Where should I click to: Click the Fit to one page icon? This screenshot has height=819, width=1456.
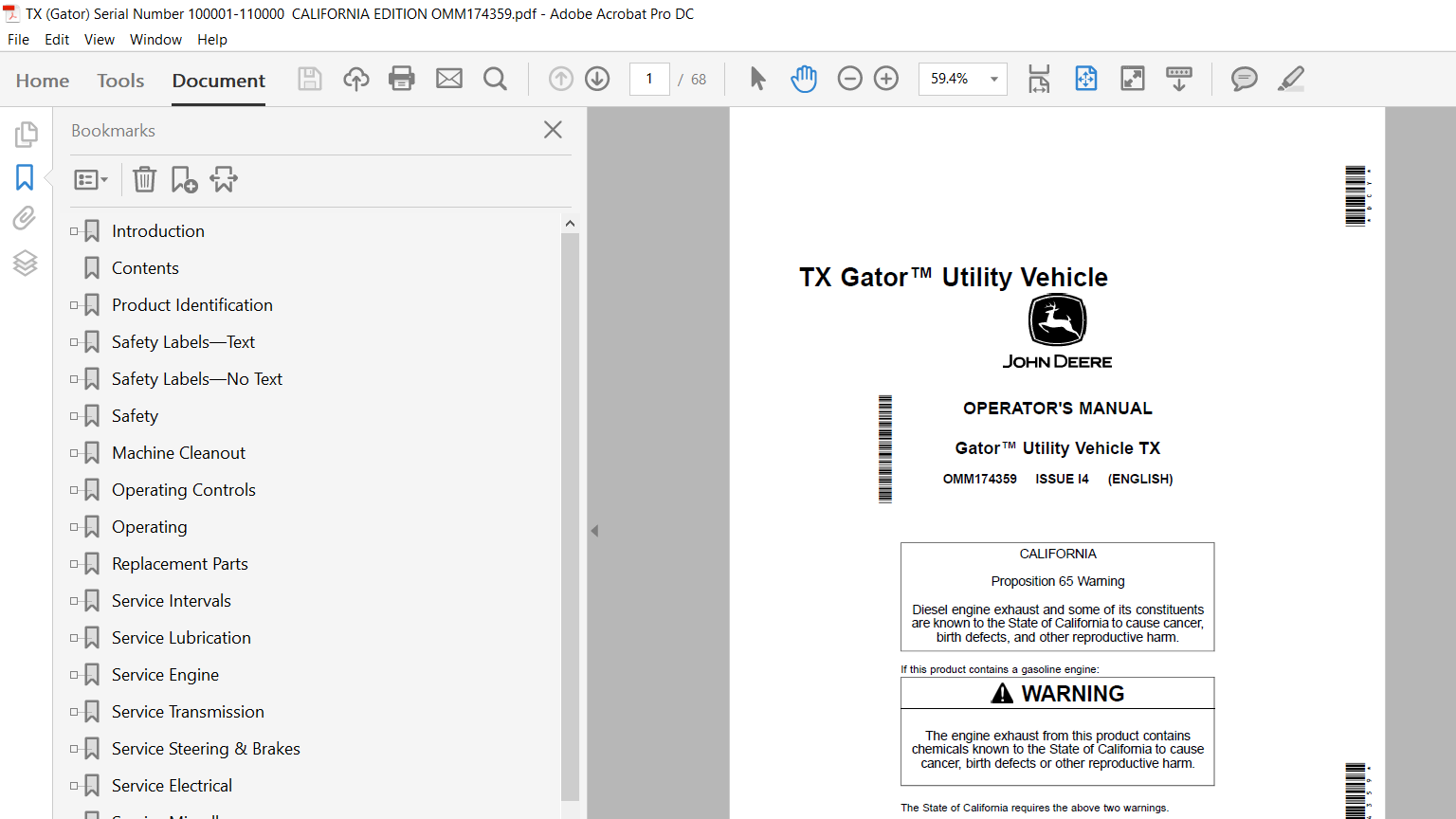[x=1086, y=79]
